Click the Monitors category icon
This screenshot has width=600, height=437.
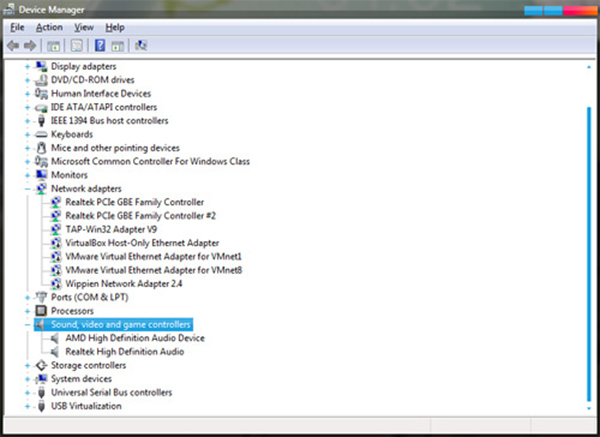(x=41, y=175)
